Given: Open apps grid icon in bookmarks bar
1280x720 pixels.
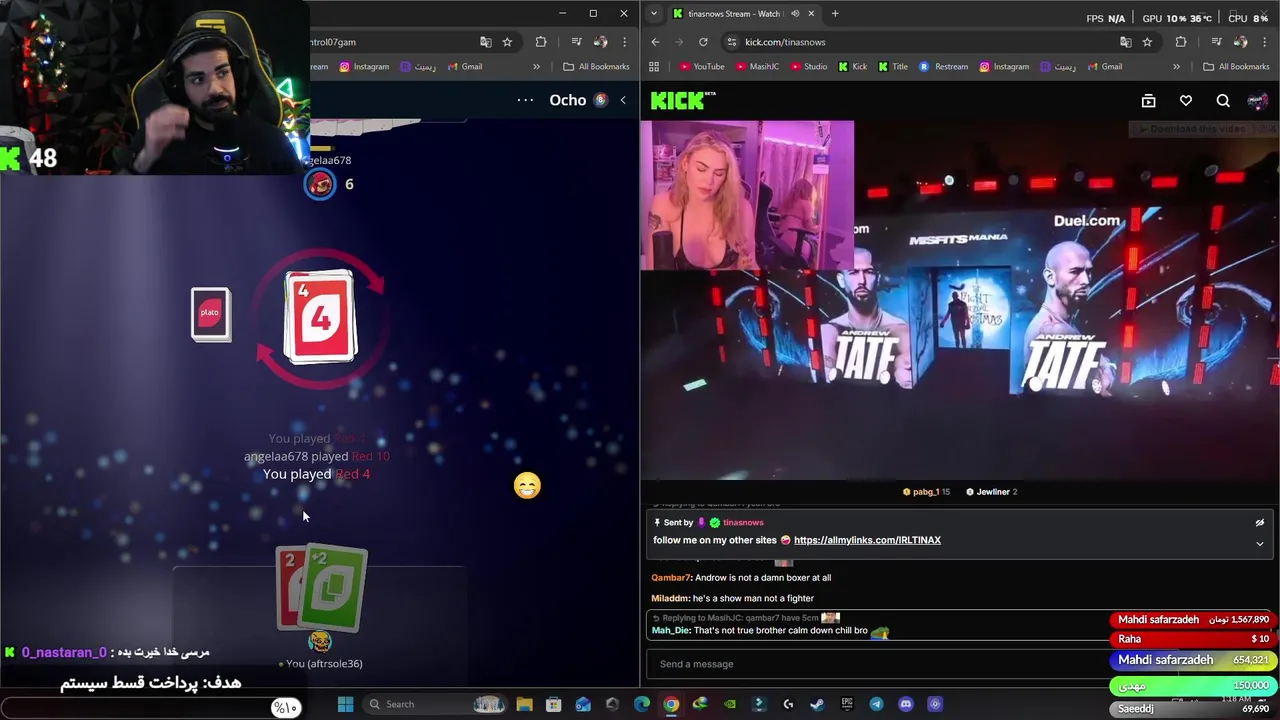Looking at the screenshot, I should tap(654, 67).
